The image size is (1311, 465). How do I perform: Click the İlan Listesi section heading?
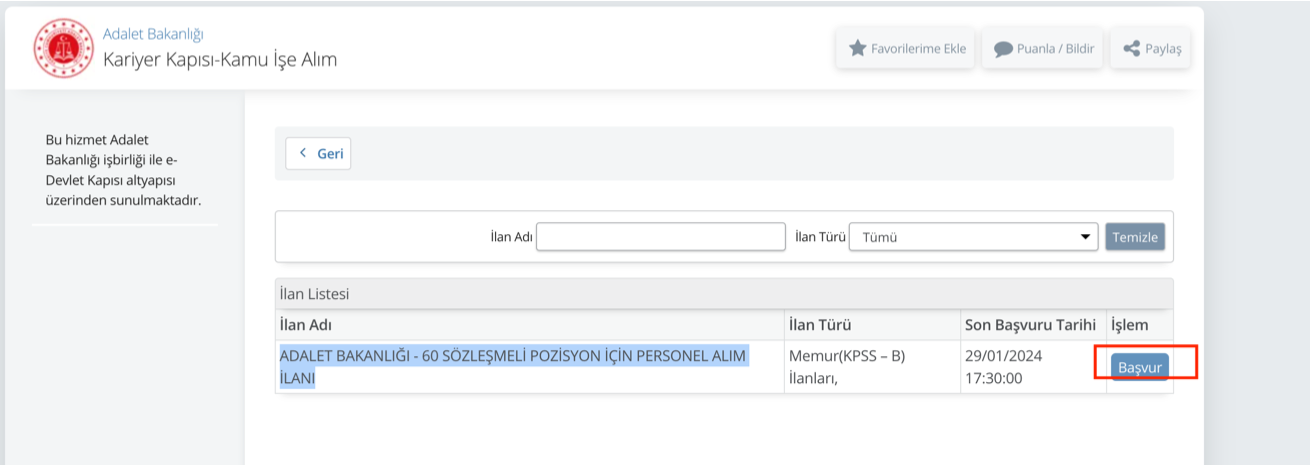point(724,294)
